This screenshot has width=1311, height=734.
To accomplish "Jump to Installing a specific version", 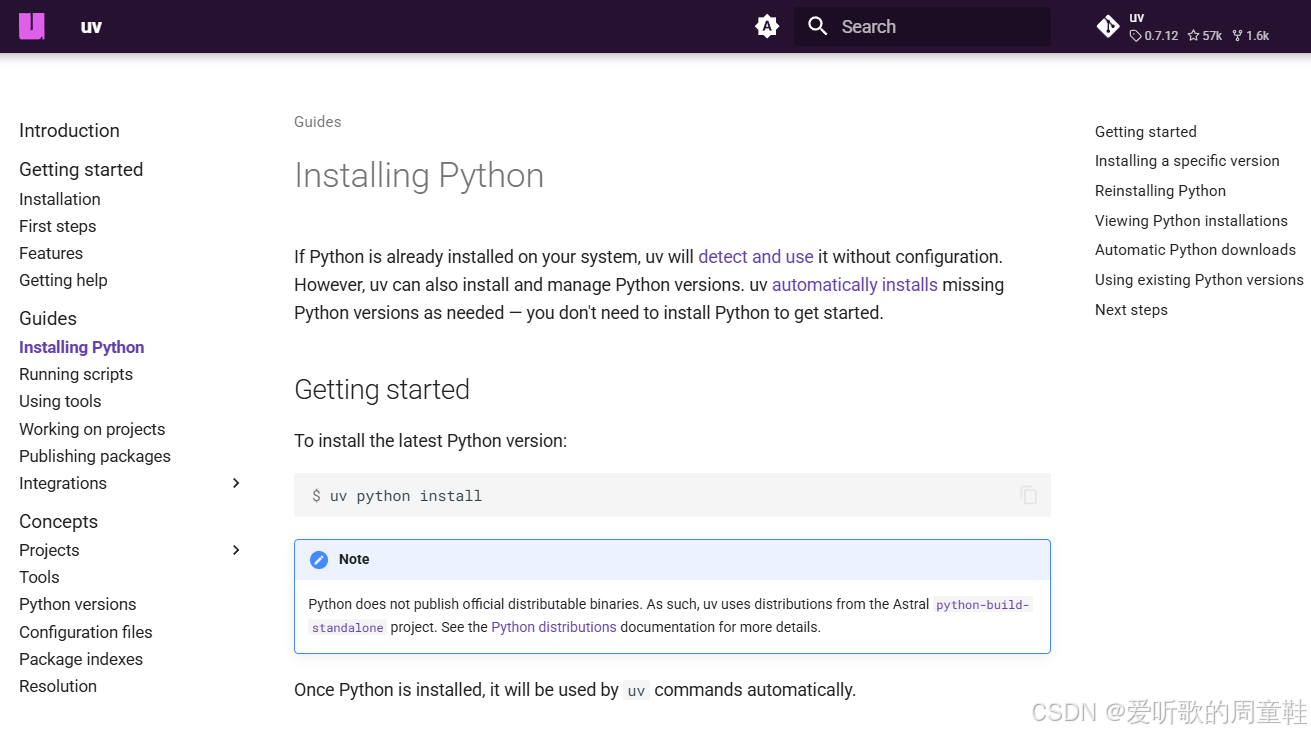I will (x=1187, y=161).
